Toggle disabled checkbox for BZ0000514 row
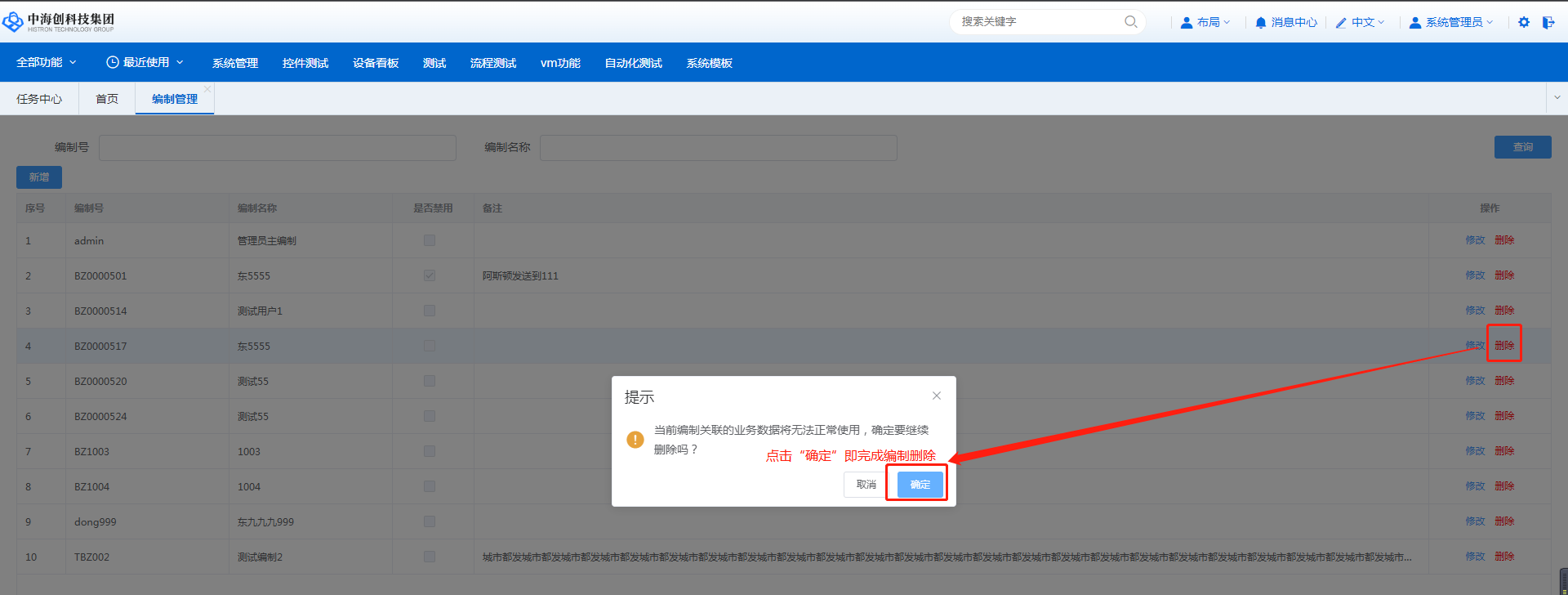The image size is (1568, 595). pos(430,311)
